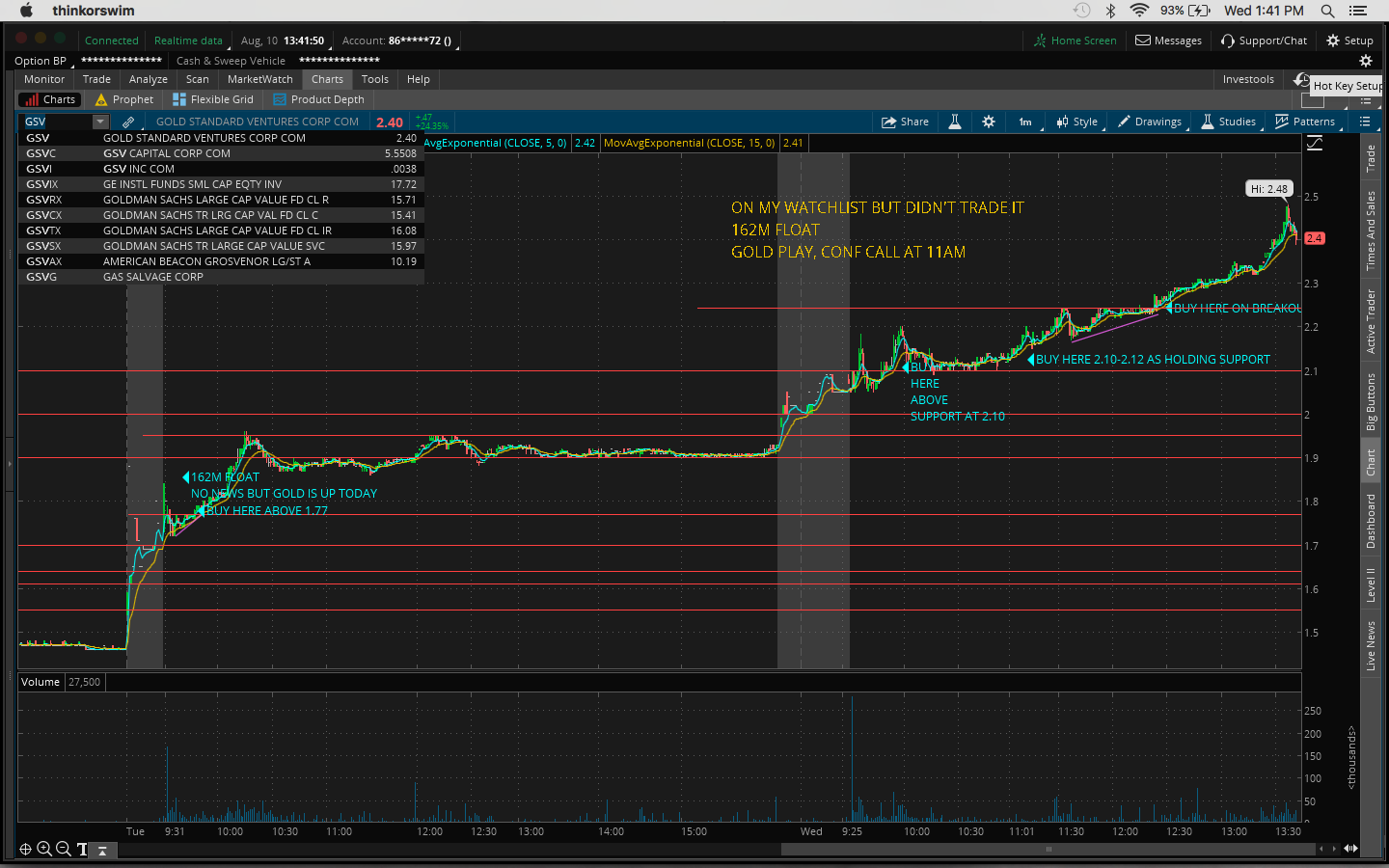Open the Drawings pencil menu
The height and width of the screenshot is (868, 1389).
tap(1149, 122)
